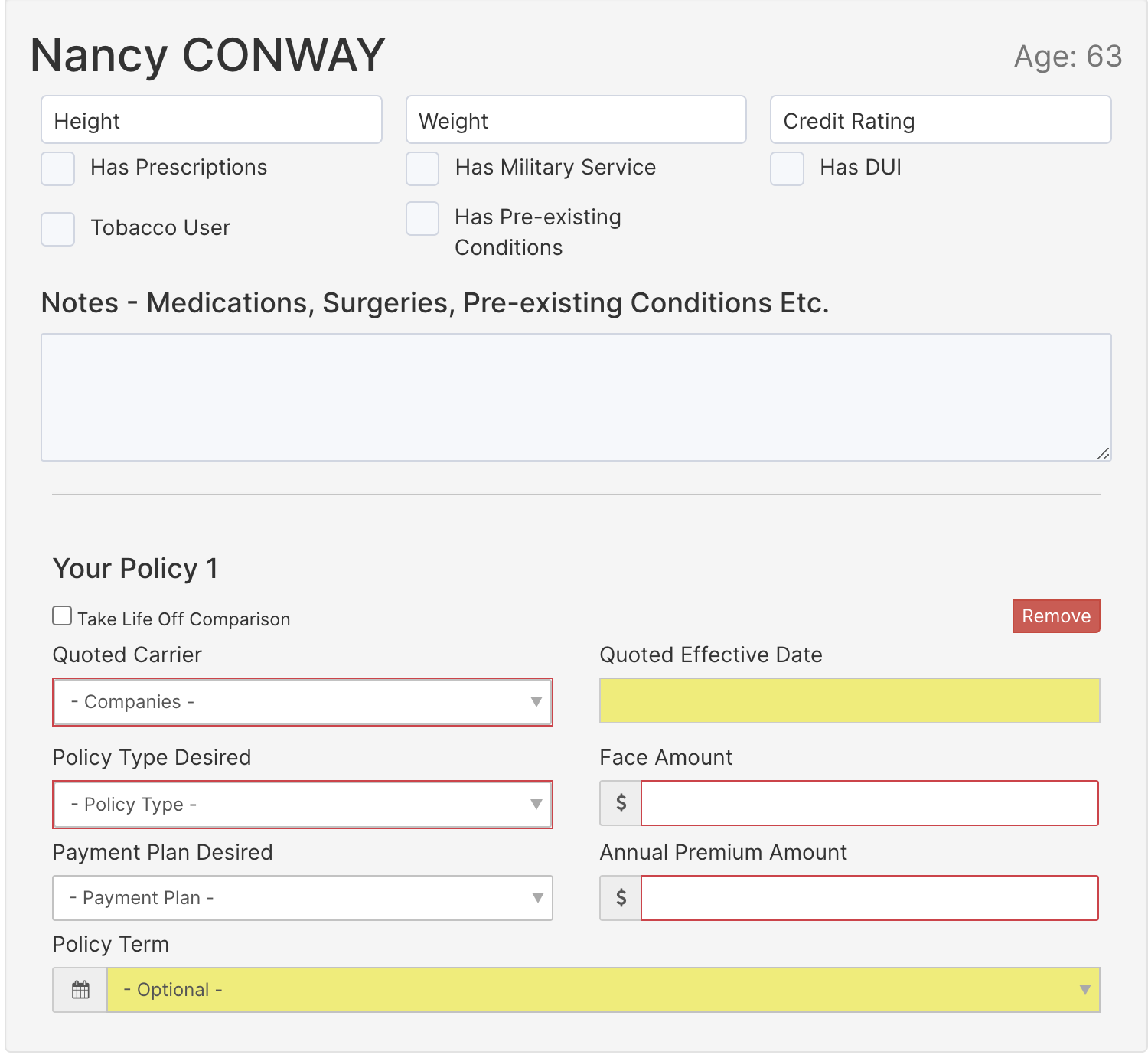The width and height of the screenshot is (1148, 1058).
Task: Click the calendar icon beside Policy Term
Action: click(80, 990)
